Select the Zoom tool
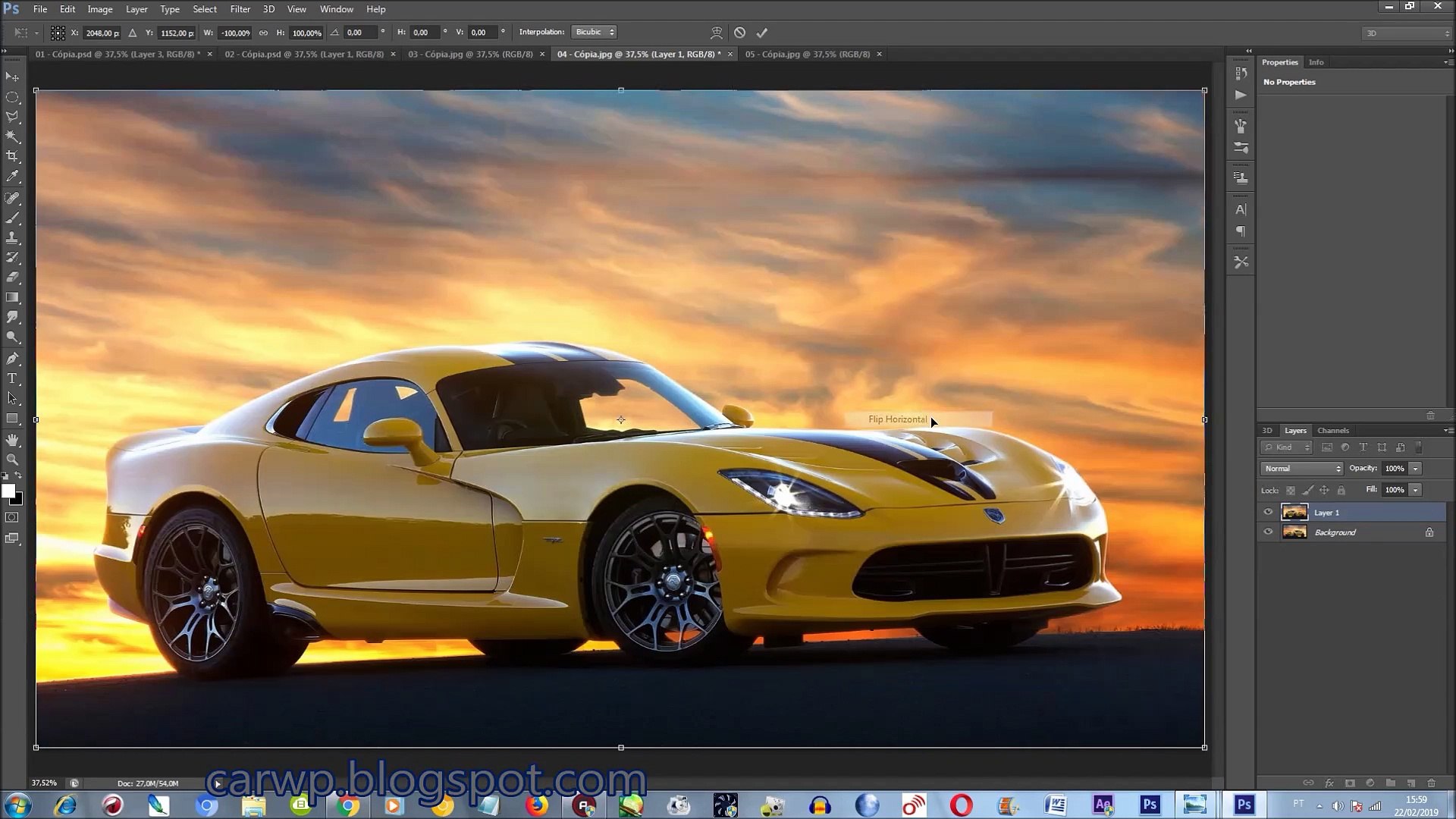 (x=12, y=460)
